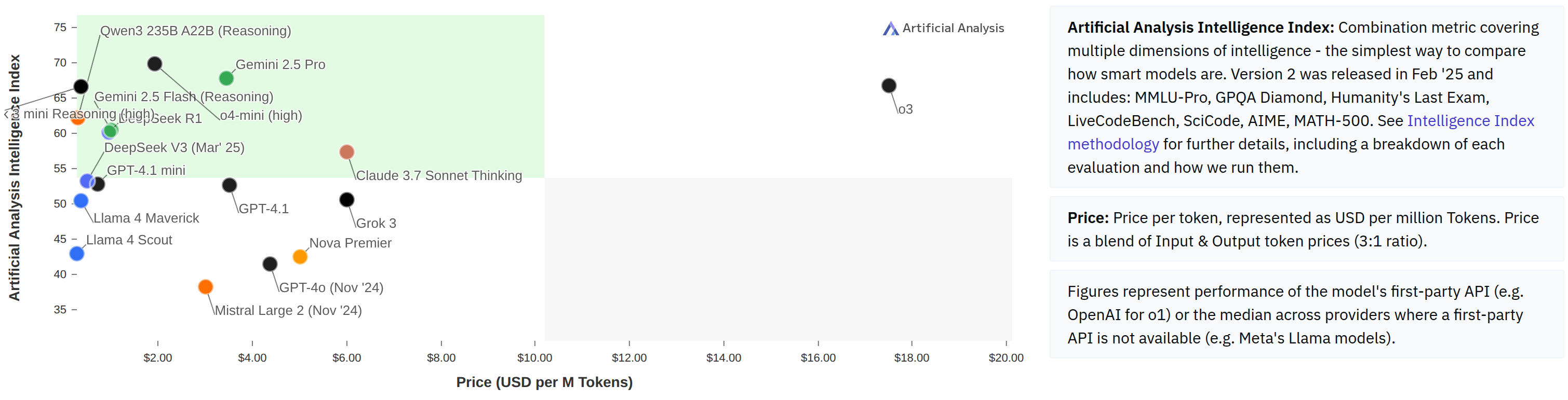1568x400 pixels.
Task: Select the orange Qwen3 235B data point
Action: tap(77, 118)
